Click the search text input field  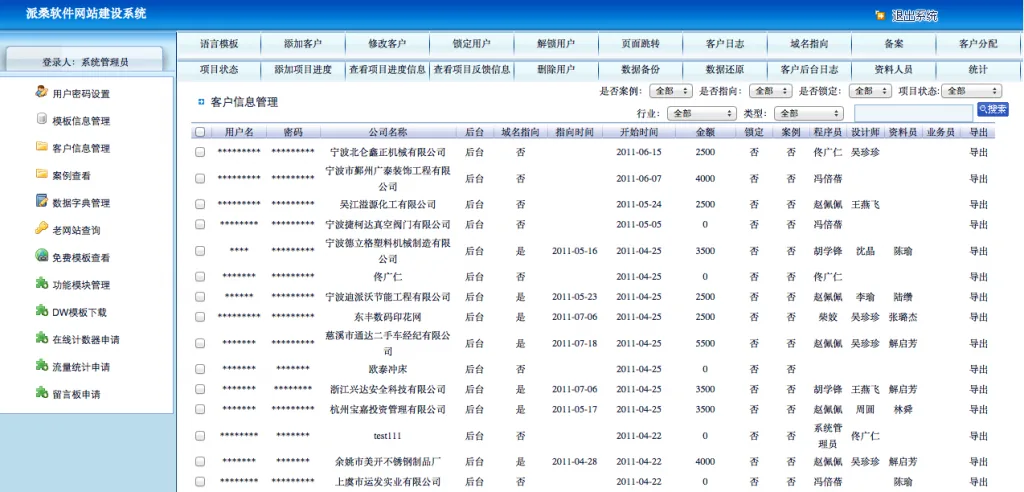tap(914, 112)
